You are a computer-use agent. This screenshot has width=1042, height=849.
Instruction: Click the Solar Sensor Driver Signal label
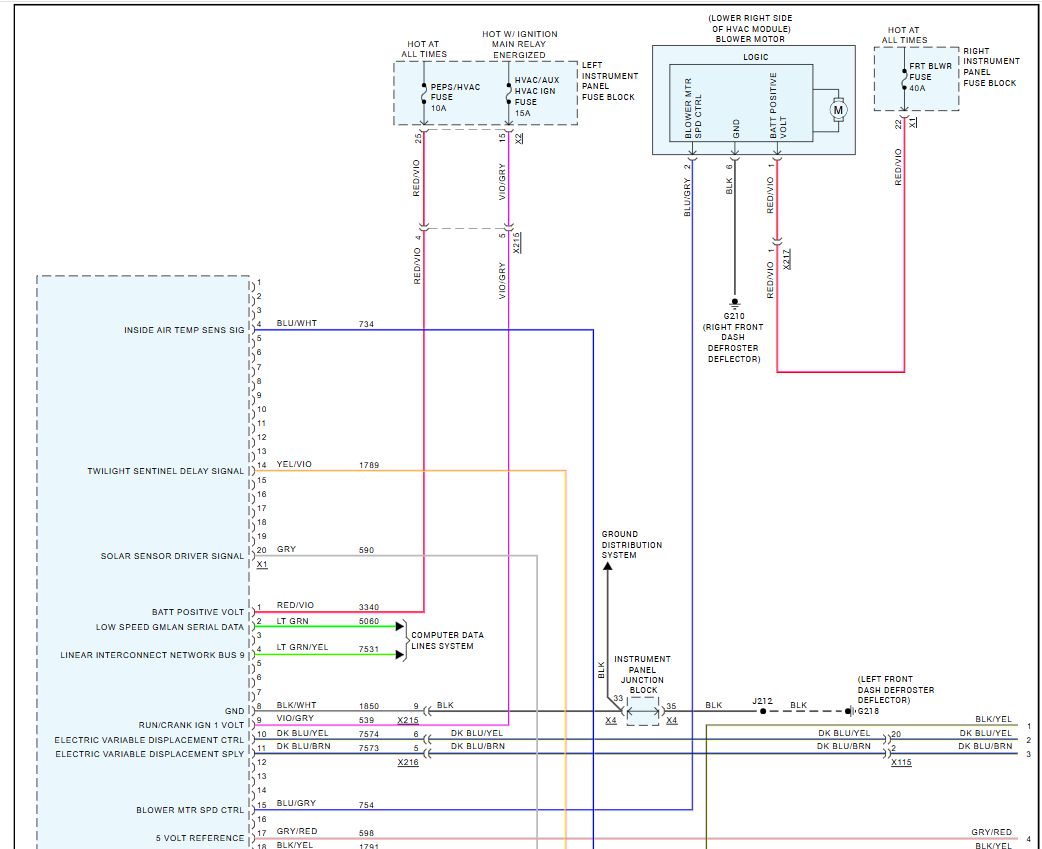point(171,556)
